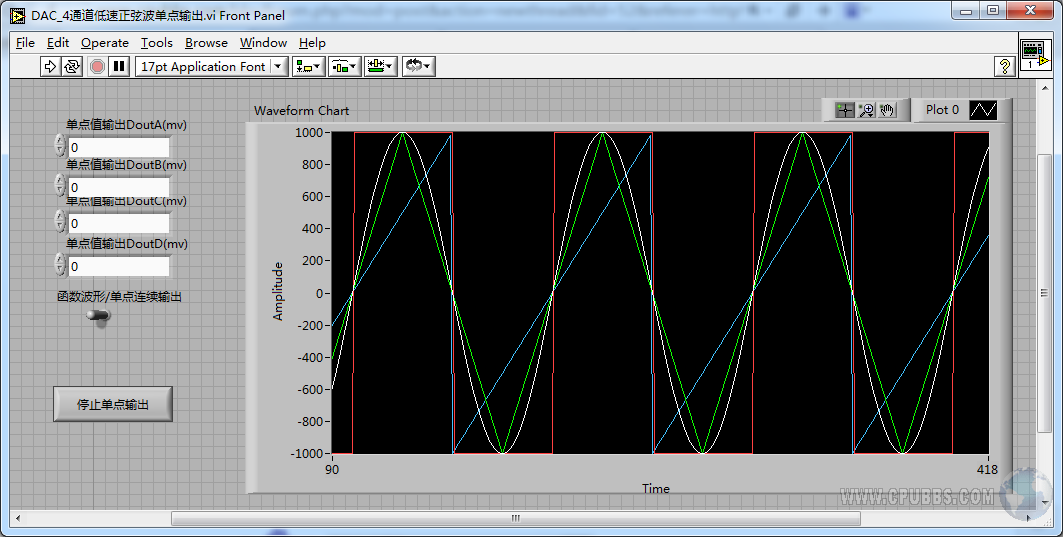Open the Browse menu
The image size is (1063, 537).
click(206, 43)
